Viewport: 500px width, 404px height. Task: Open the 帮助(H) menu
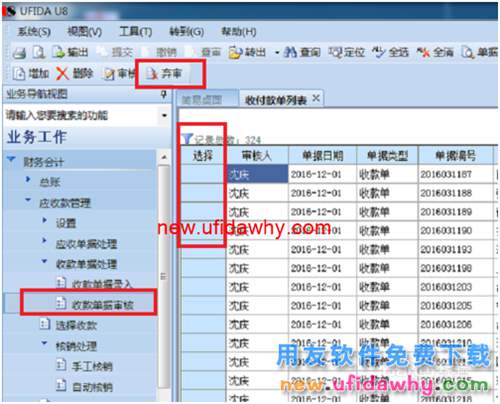[239, 32]
